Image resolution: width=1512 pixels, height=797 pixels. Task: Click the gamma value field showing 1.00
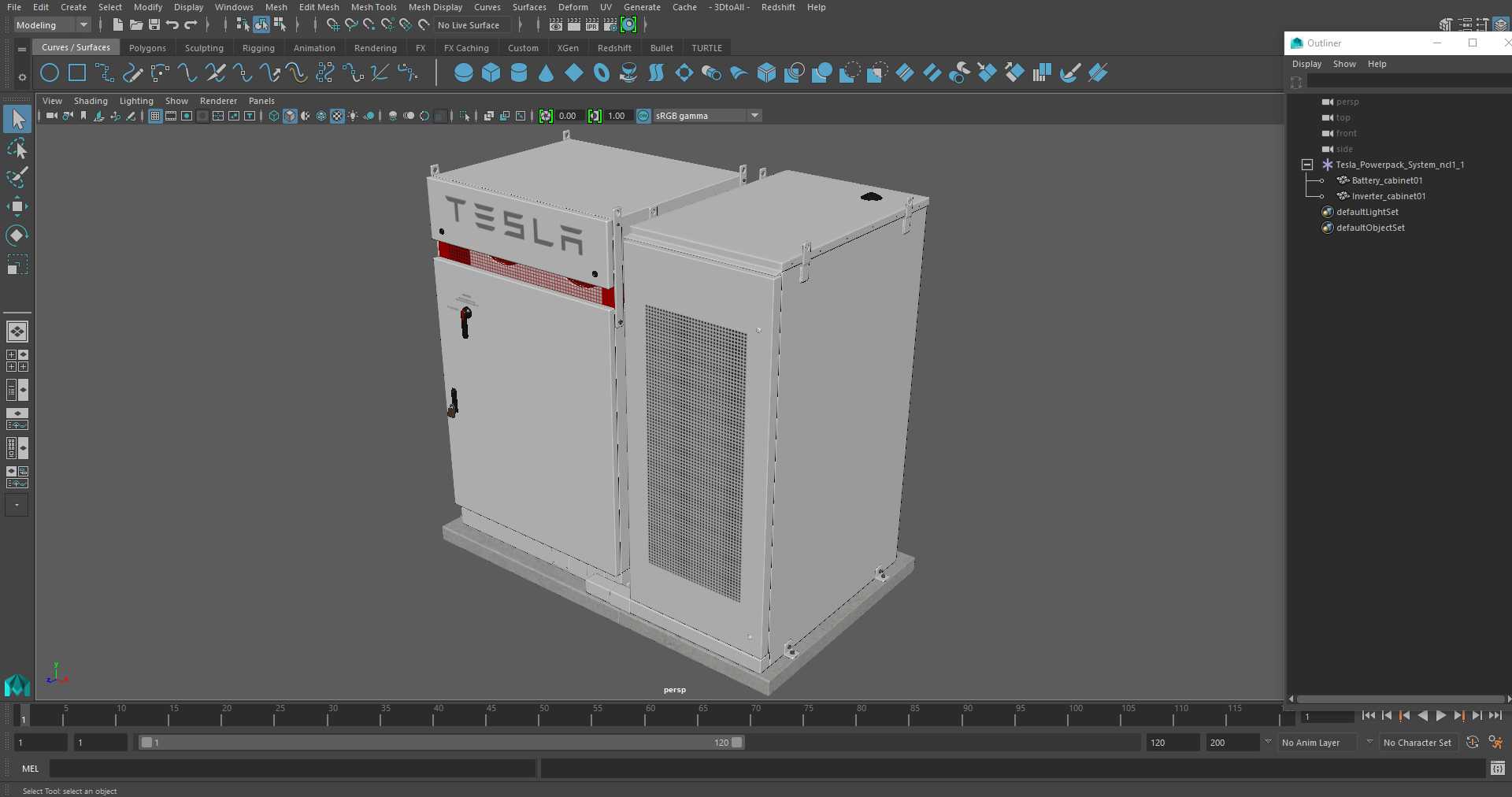(x=617, y=116)
